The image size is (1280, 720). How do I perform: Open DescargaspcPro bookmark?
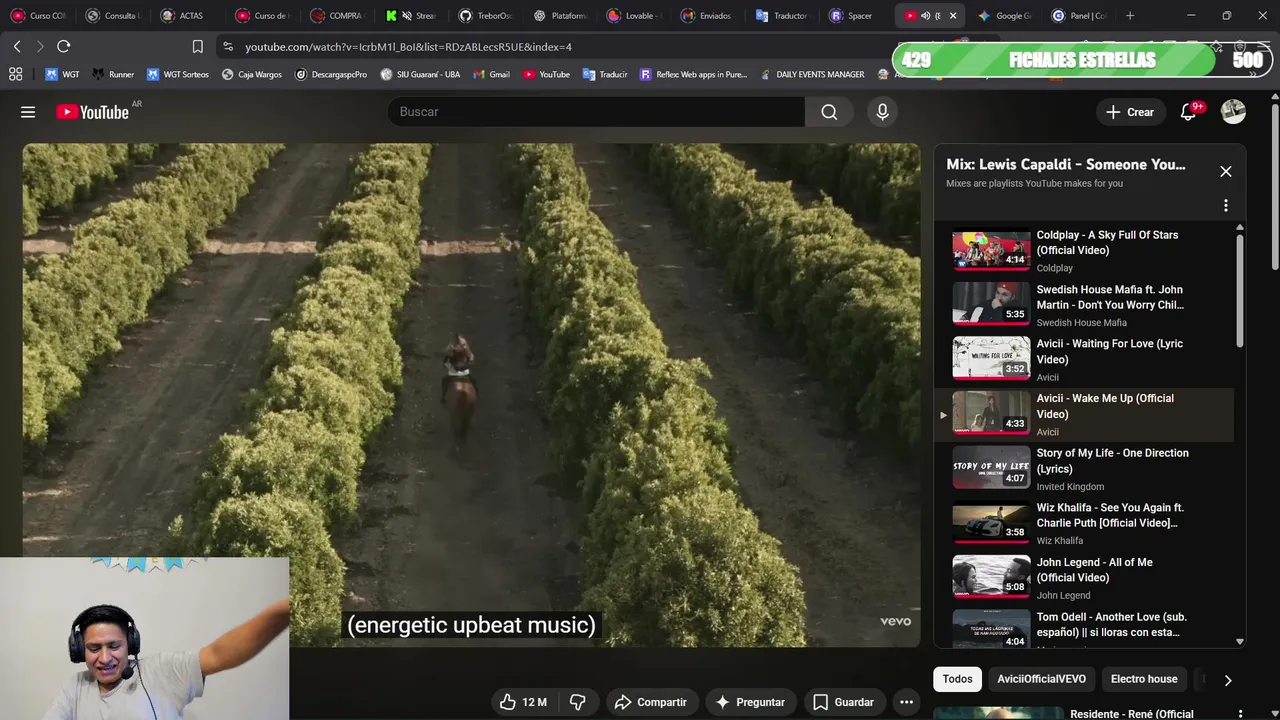(331, 74)
